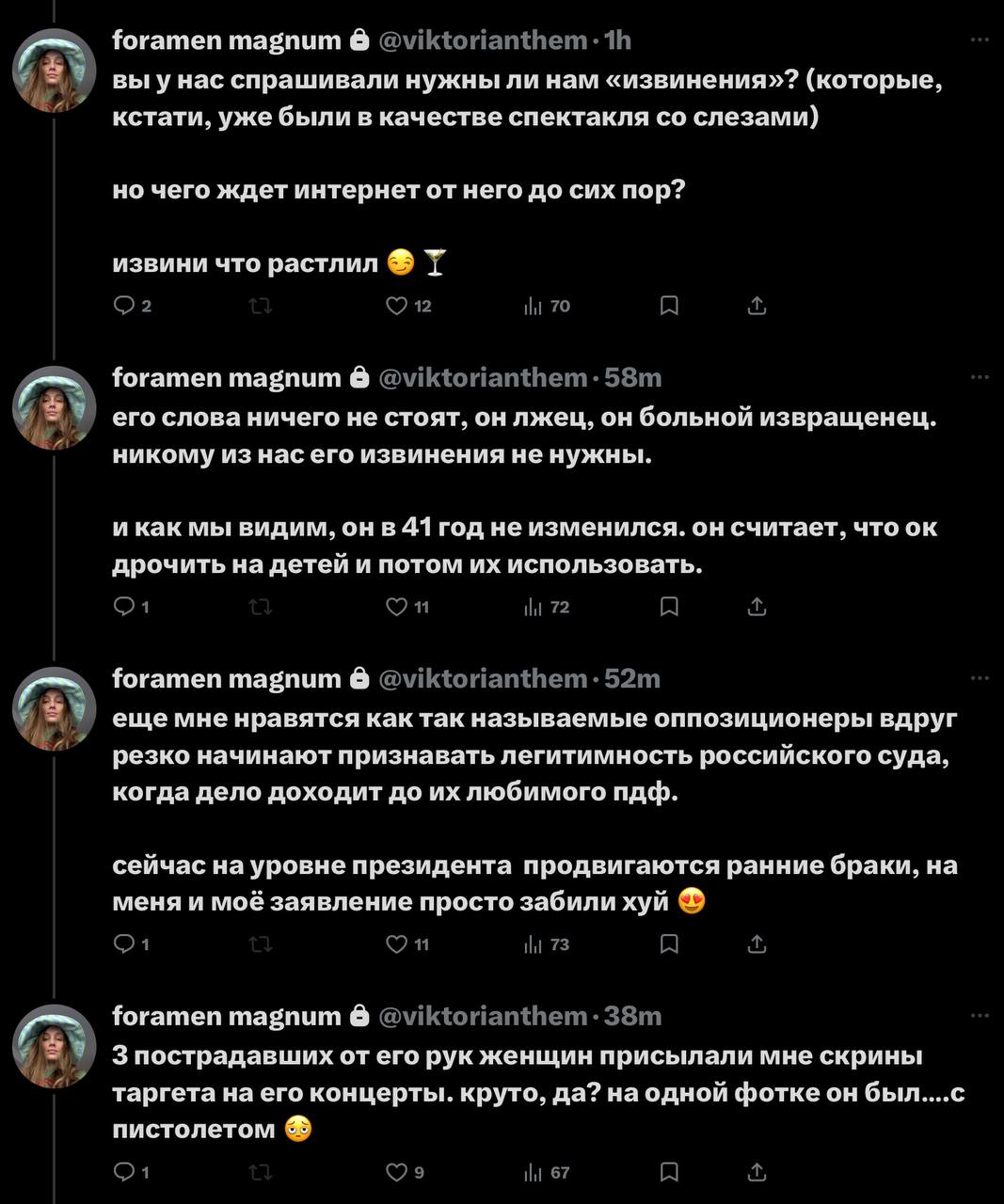1004x1204 pixels.
Task: Like the tweet posted 1h ago
Action: point(398,306)
